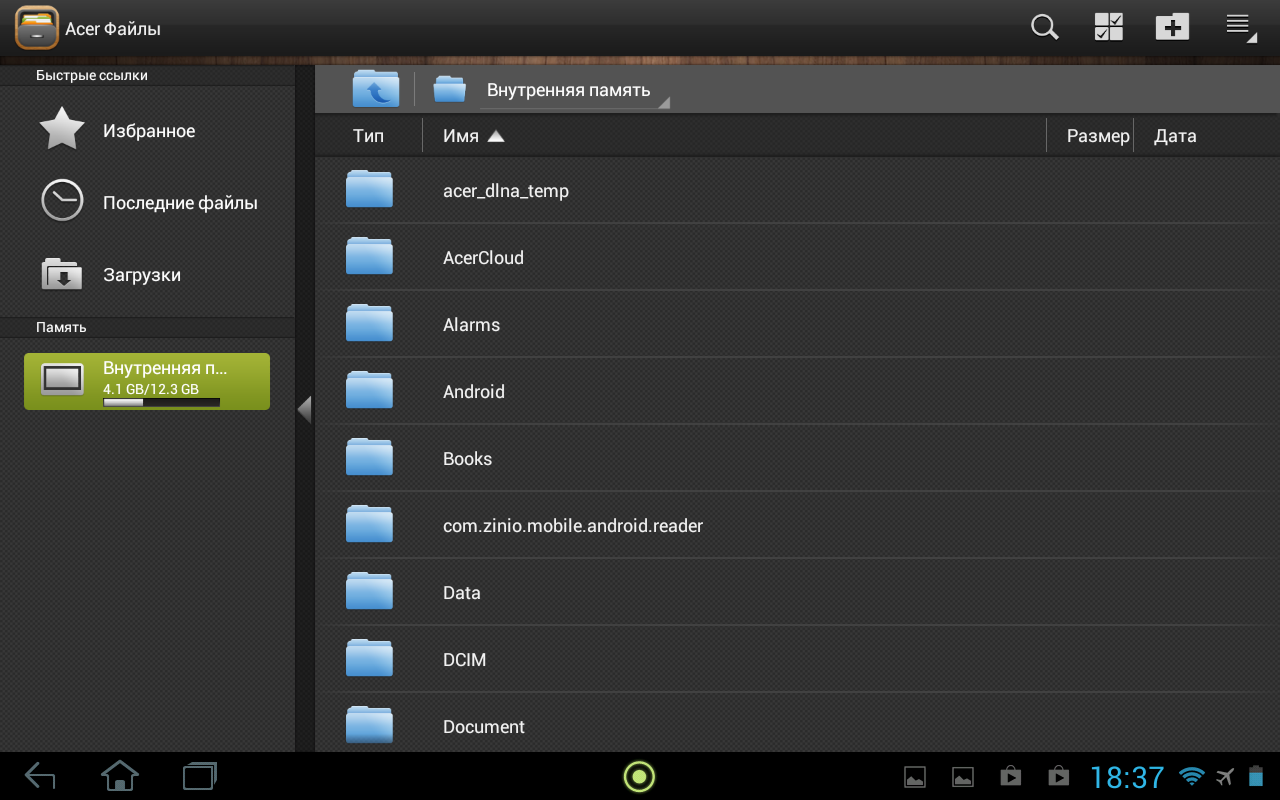
Task: Select the internal storage device icon
Action: (x=62, y=379)
